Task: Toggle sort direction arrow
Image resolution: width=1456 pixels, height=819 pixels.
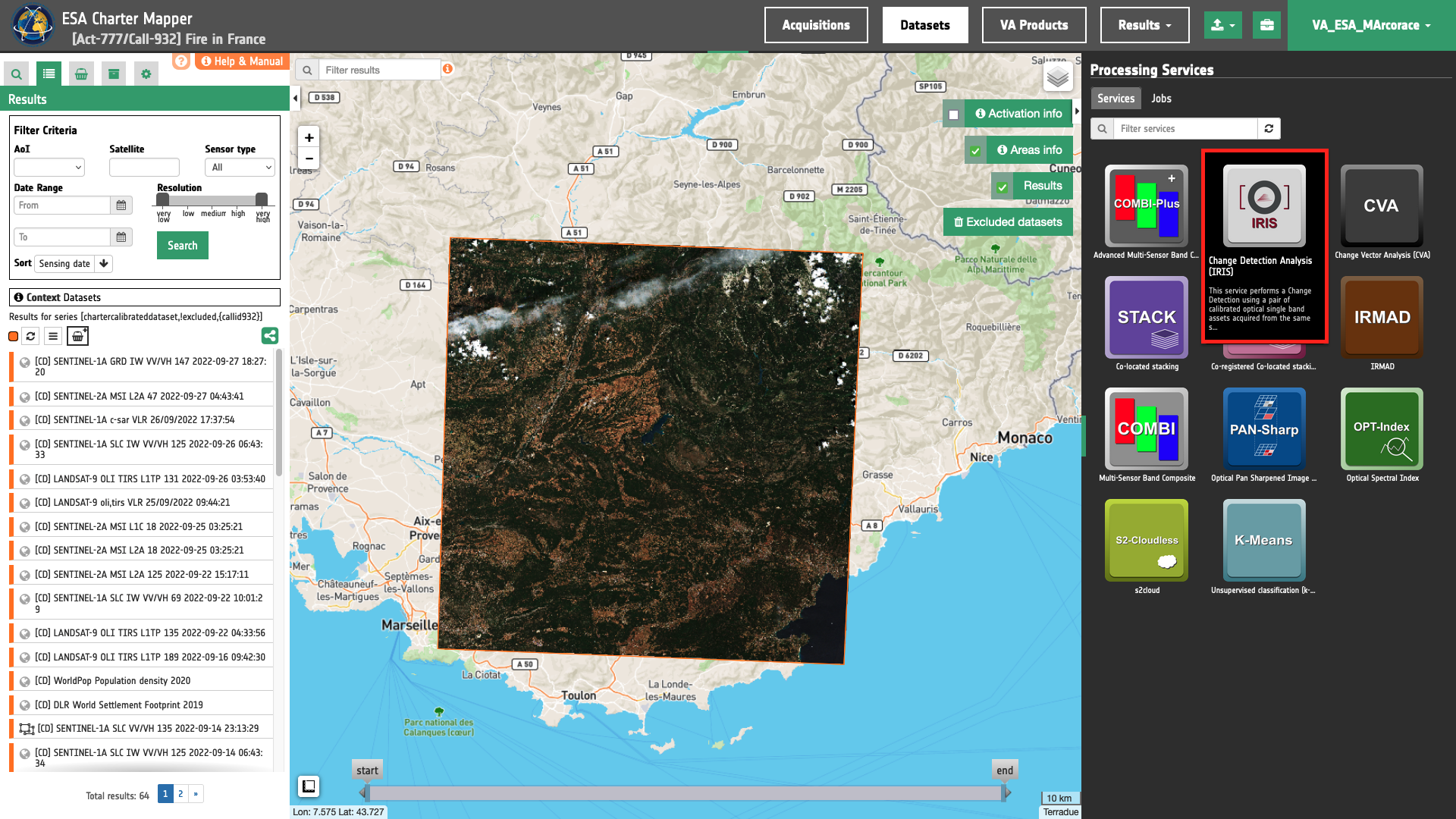Action: 104,263
